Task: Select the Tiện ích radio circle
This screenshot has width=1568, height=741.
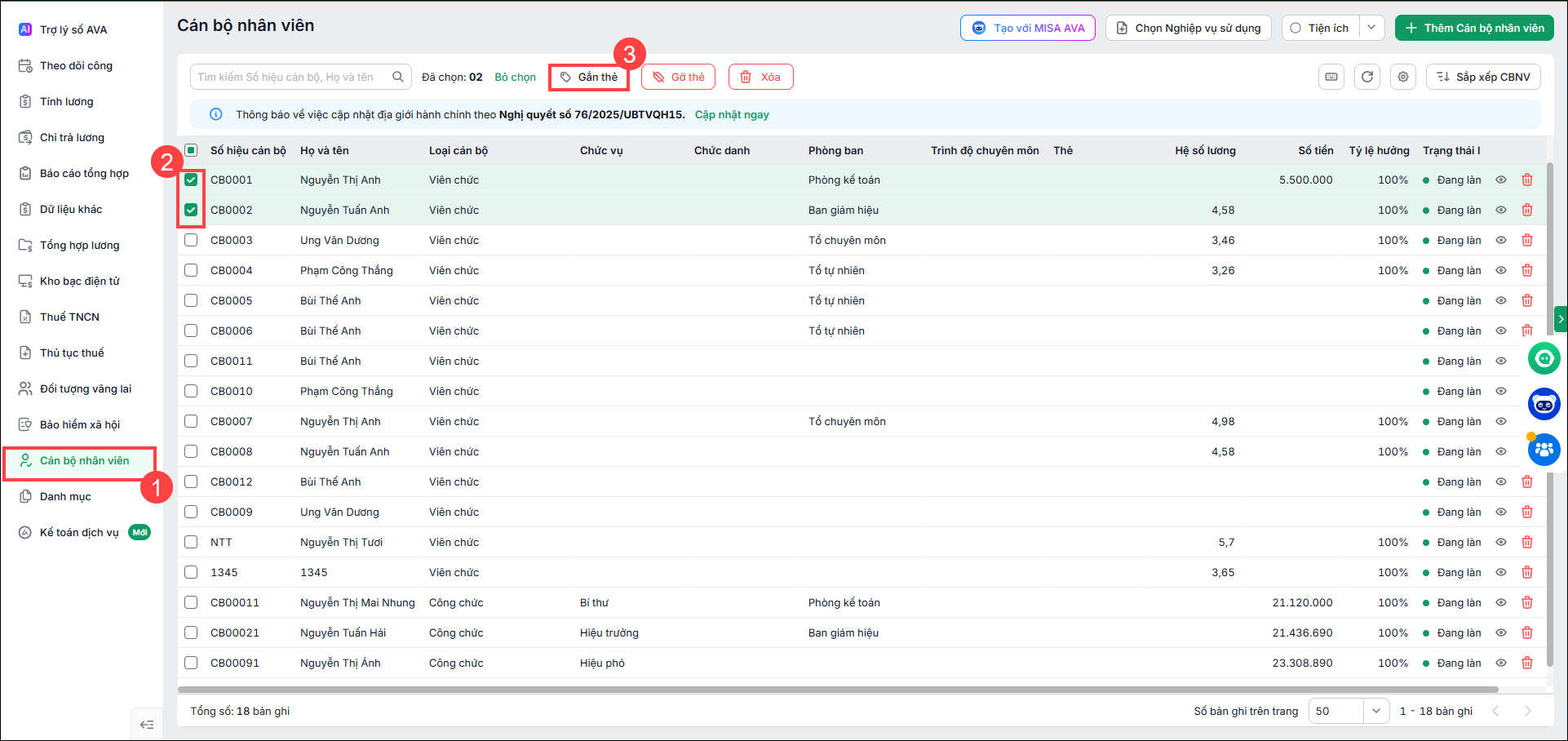Action: (x=1296, y=28)
